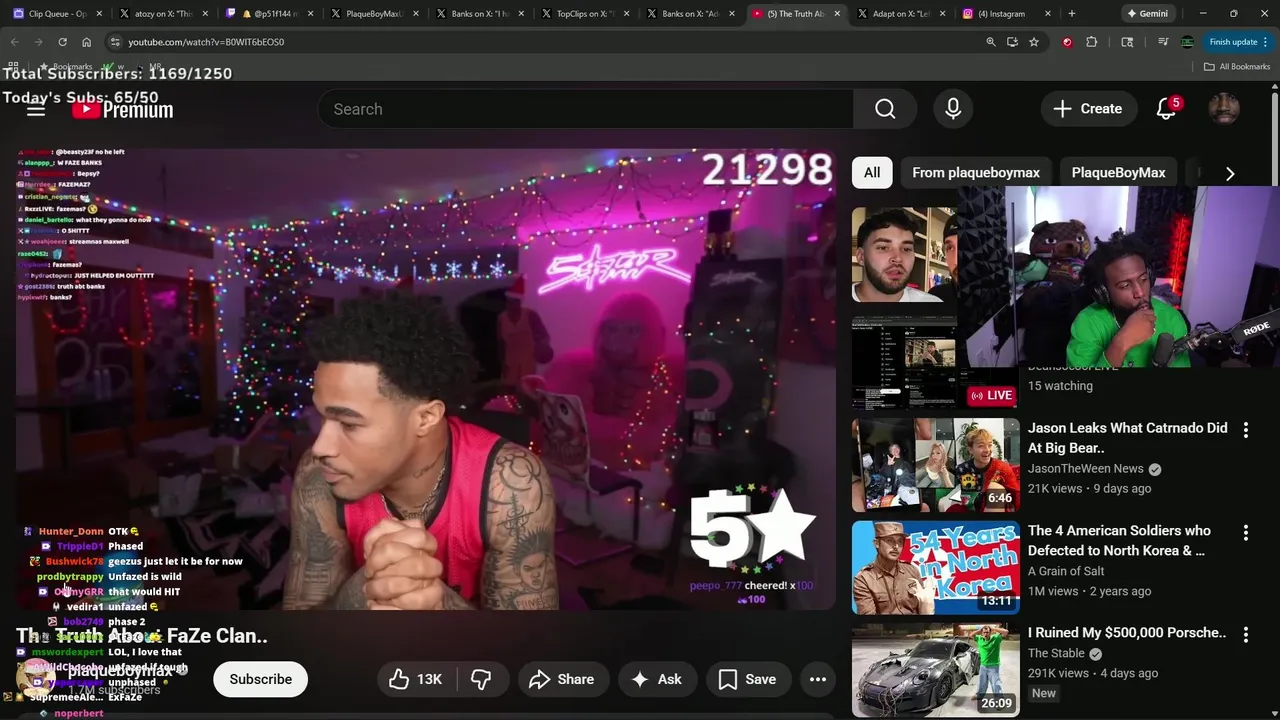Switch to the Adapt on X tab

(x=901, y=14)
